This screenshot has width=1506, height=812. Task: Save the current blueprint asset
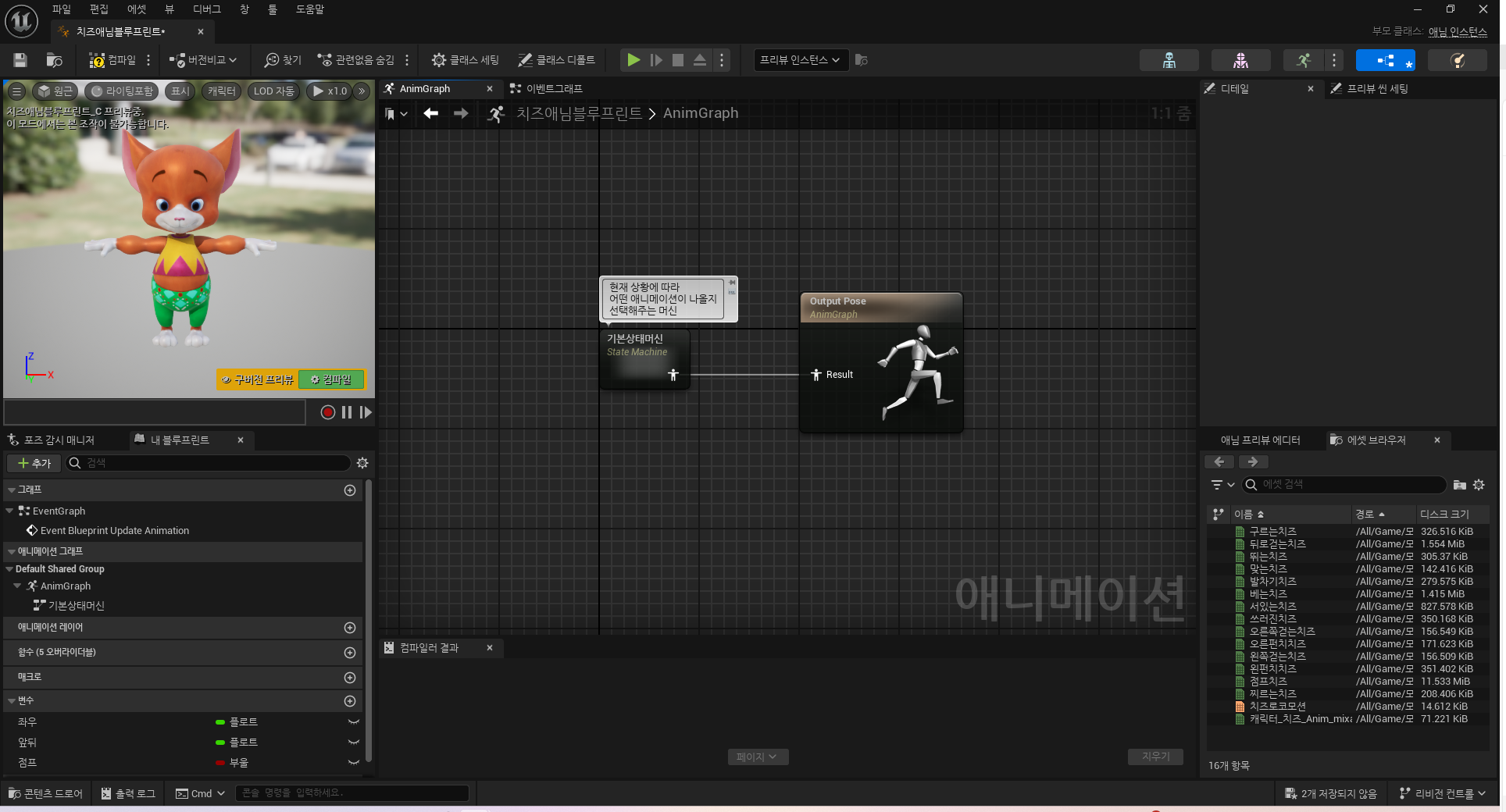coord(20,60)
